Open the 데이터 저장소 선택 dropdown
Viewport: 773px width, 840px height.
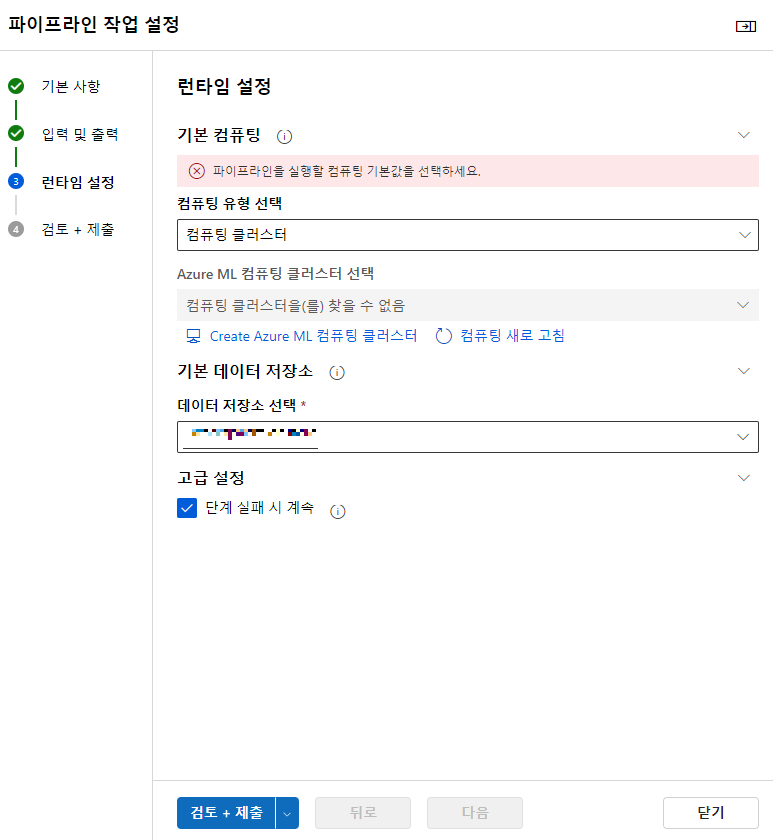[x=468, y=437]
